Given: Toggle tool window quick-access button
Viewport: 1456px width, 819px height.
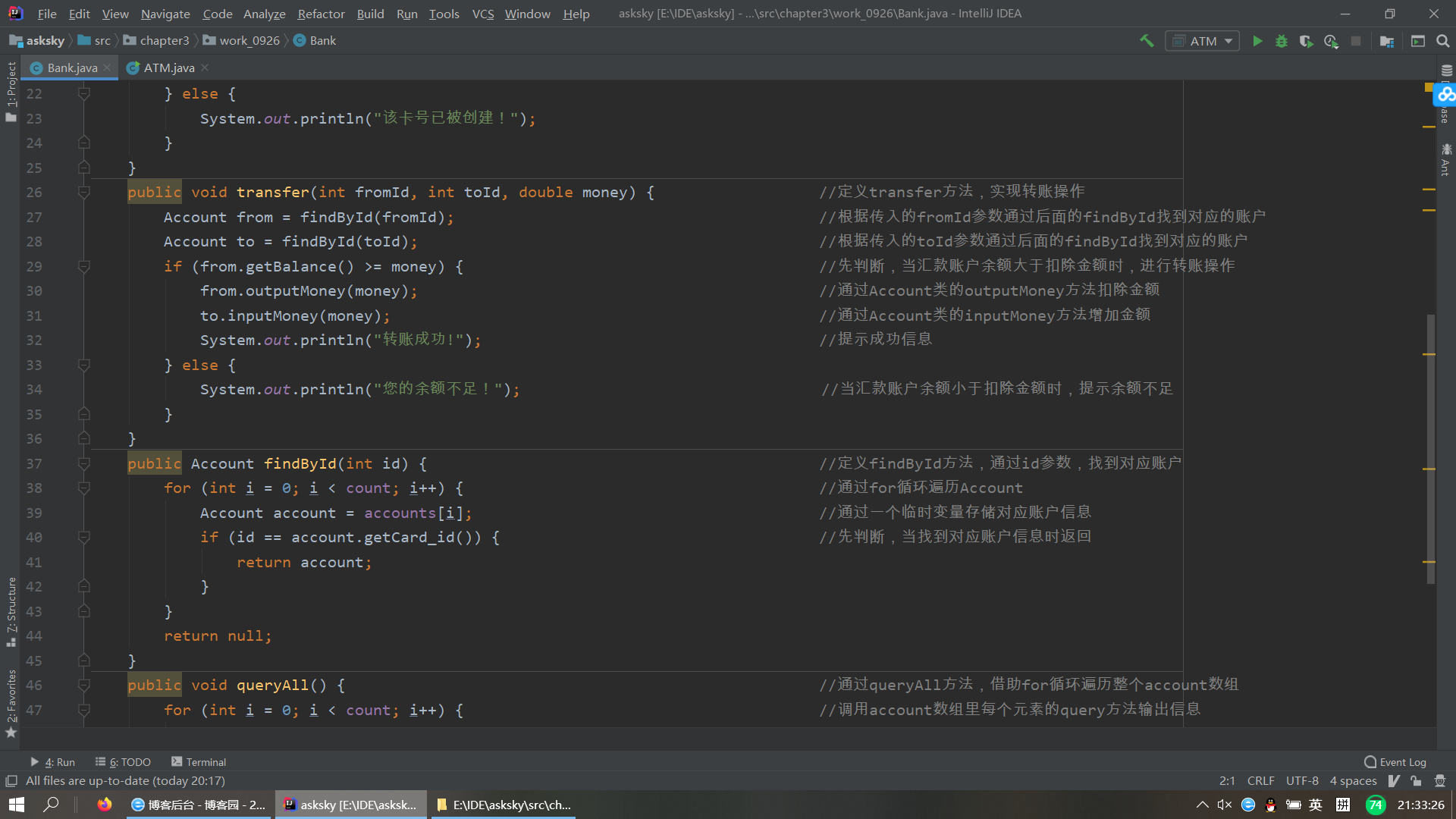Looking at the screenshot, I should (x=11, y=781).
